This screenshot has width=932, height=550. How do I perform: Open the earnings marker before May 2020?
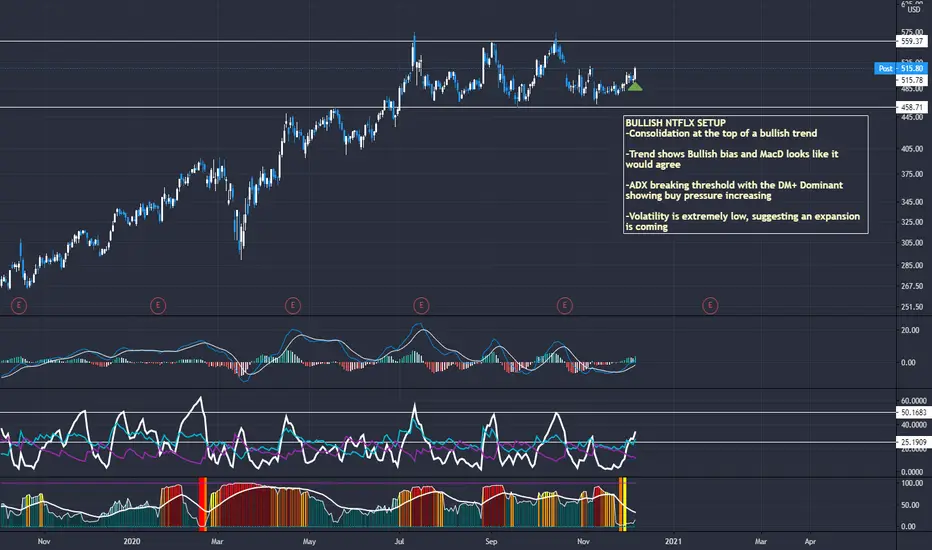pyautogui.click(x=292, y=306)
